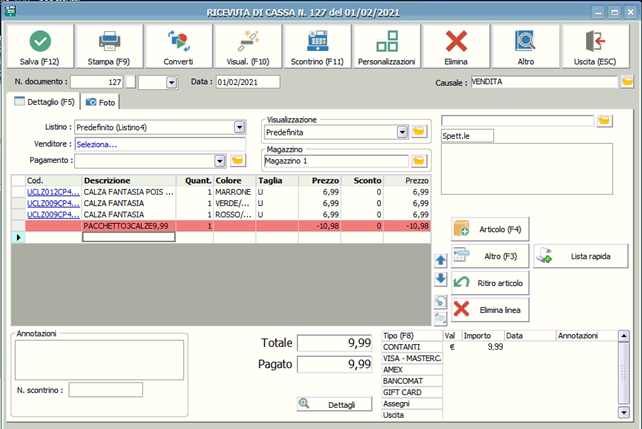642x429 pixels.
Task: Click the Sconto column header
Action: pos(362,181)
